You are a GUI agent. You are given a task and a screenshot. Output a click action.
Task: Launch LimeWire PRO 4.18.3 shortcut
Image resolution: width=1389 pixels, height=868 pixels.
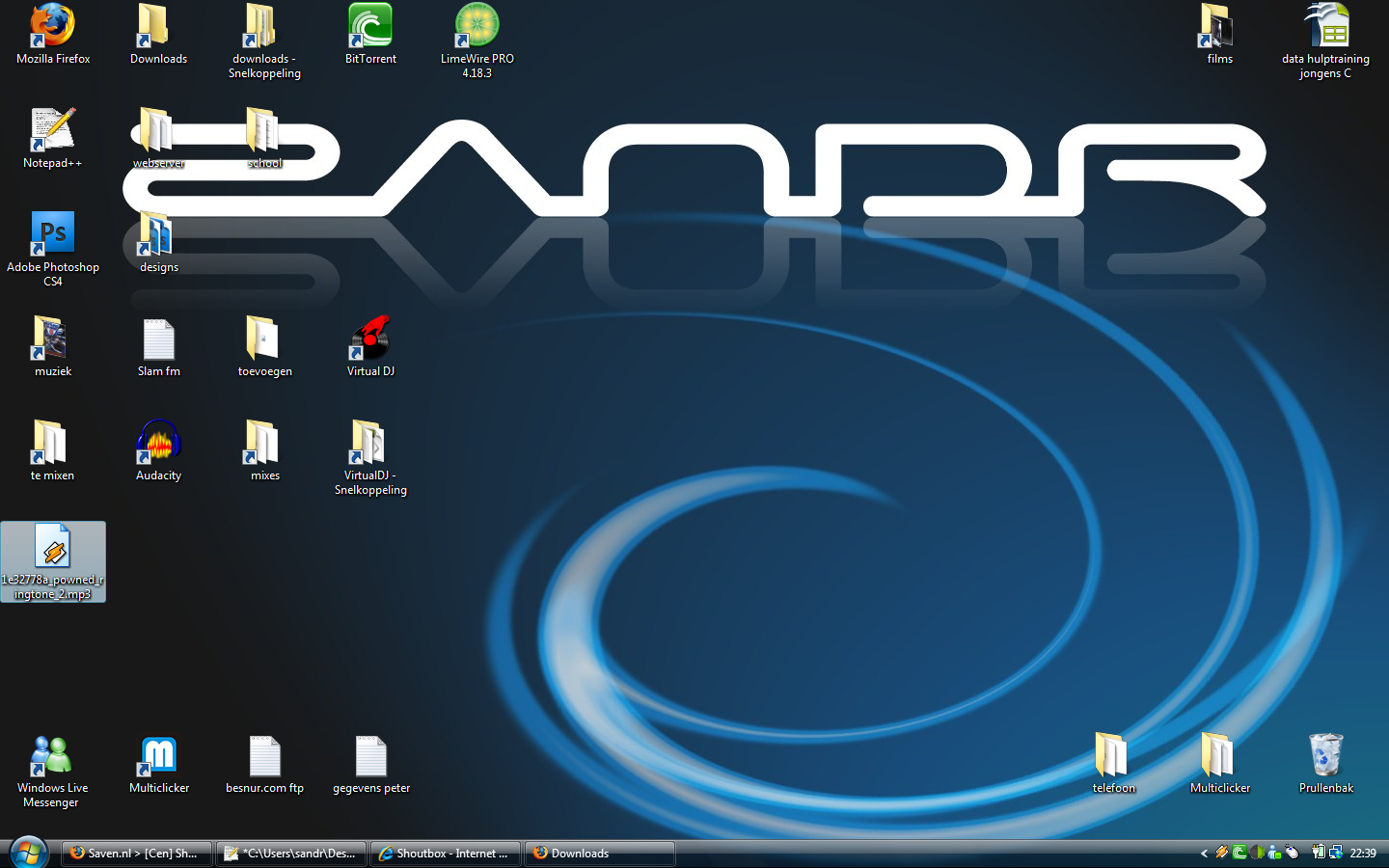[477, 41]
